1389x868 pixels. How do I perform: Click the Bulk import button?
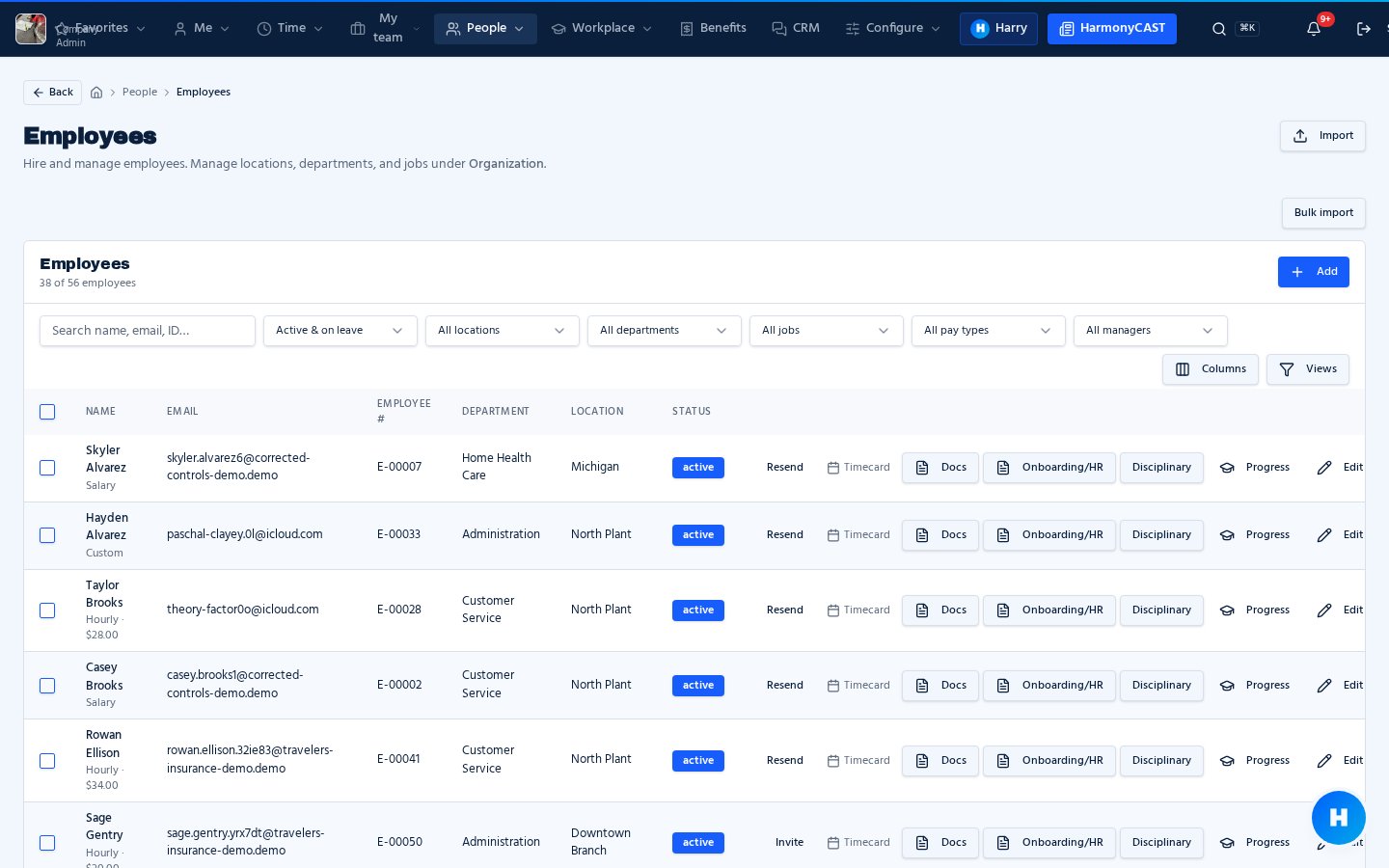(x=1323, y=213)
